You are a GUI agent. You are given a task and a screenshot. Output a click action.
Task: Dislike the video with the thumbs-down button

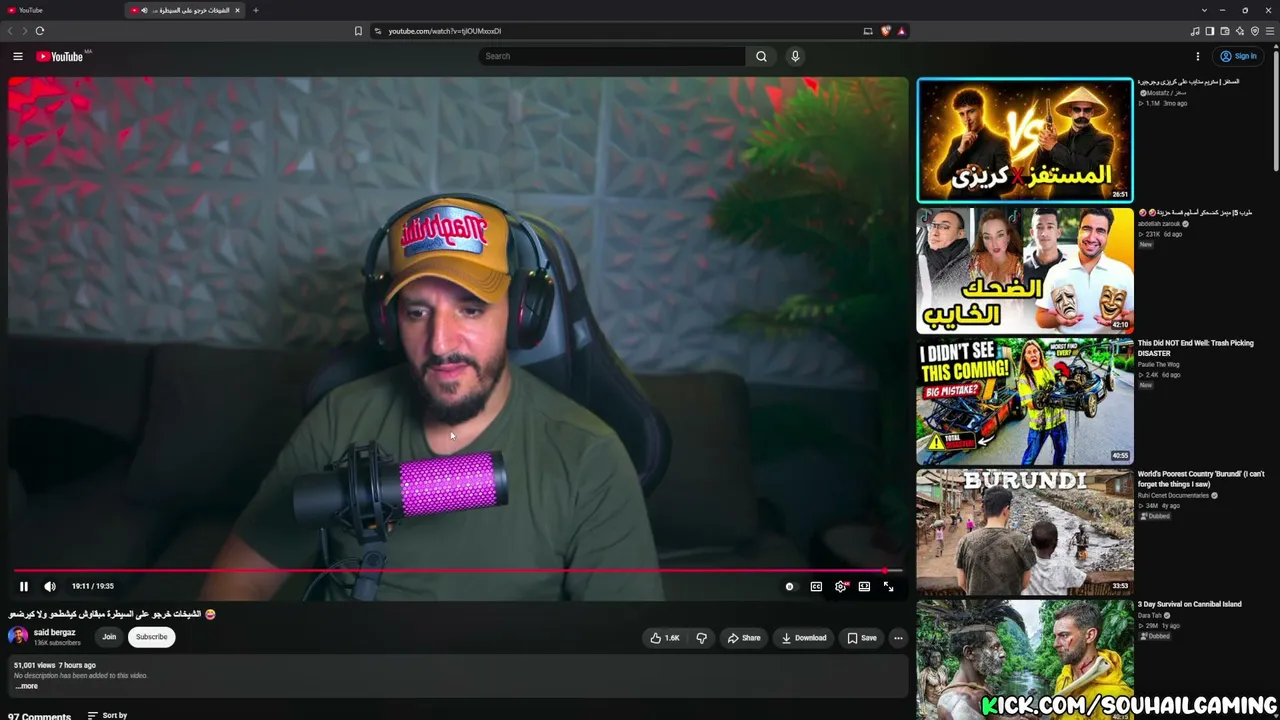[701, 638]
